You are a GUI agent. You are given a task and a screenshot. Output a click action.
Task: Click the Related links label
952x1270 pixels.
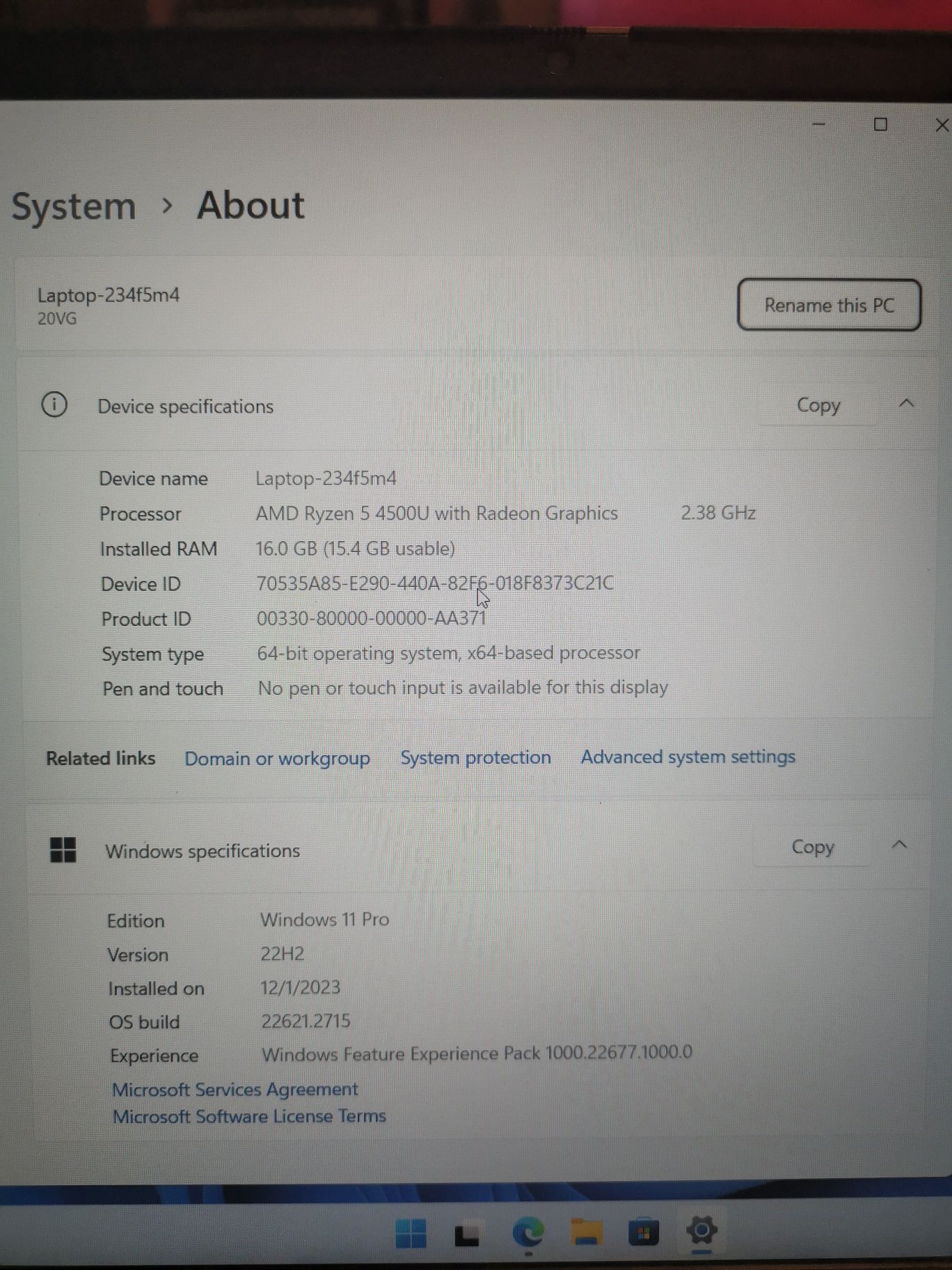(x=101, y=758)
